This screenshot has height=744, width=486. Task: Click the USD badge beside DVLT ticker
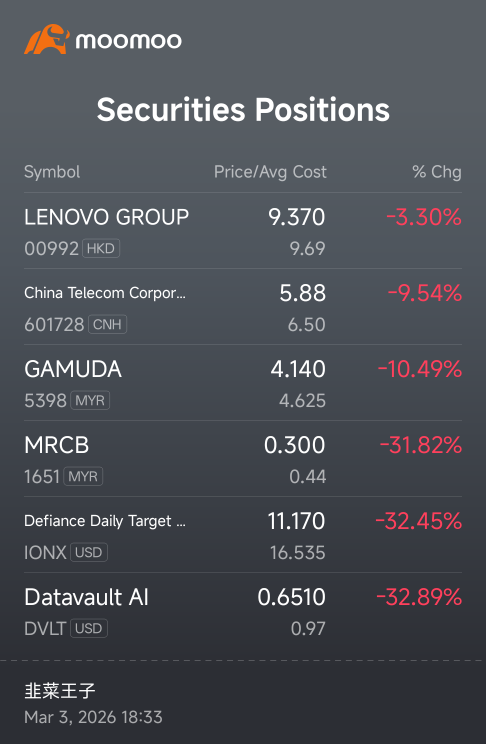pyautogui.click(x=89, y=628)
